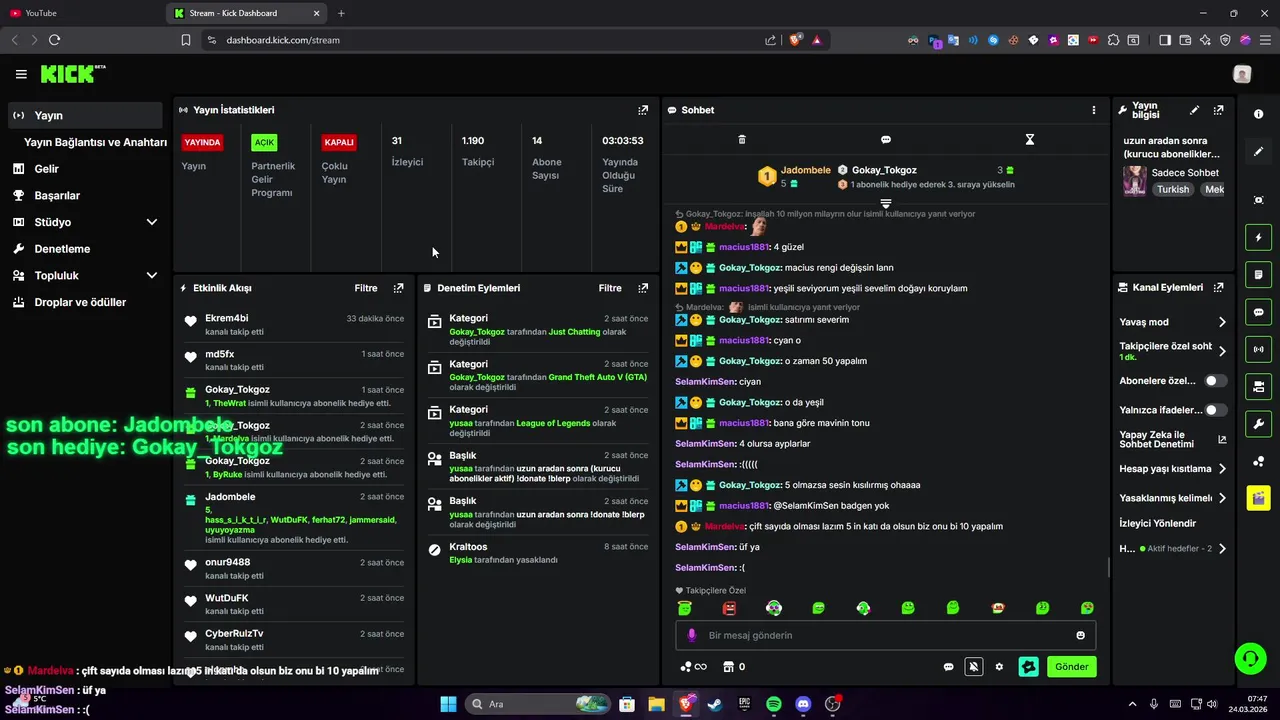Click the Sadece Sohbet category thumbnail
1280x720 pixels.
tap(1134, 180)
